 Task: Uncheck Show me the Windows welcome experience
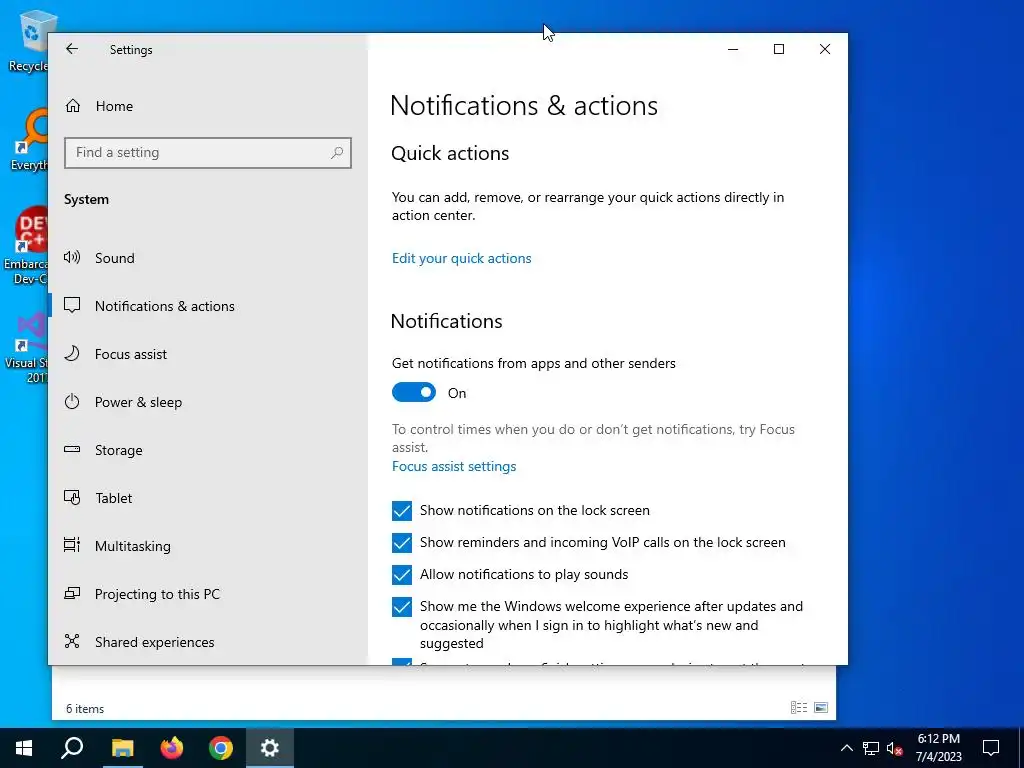(402, 607)
